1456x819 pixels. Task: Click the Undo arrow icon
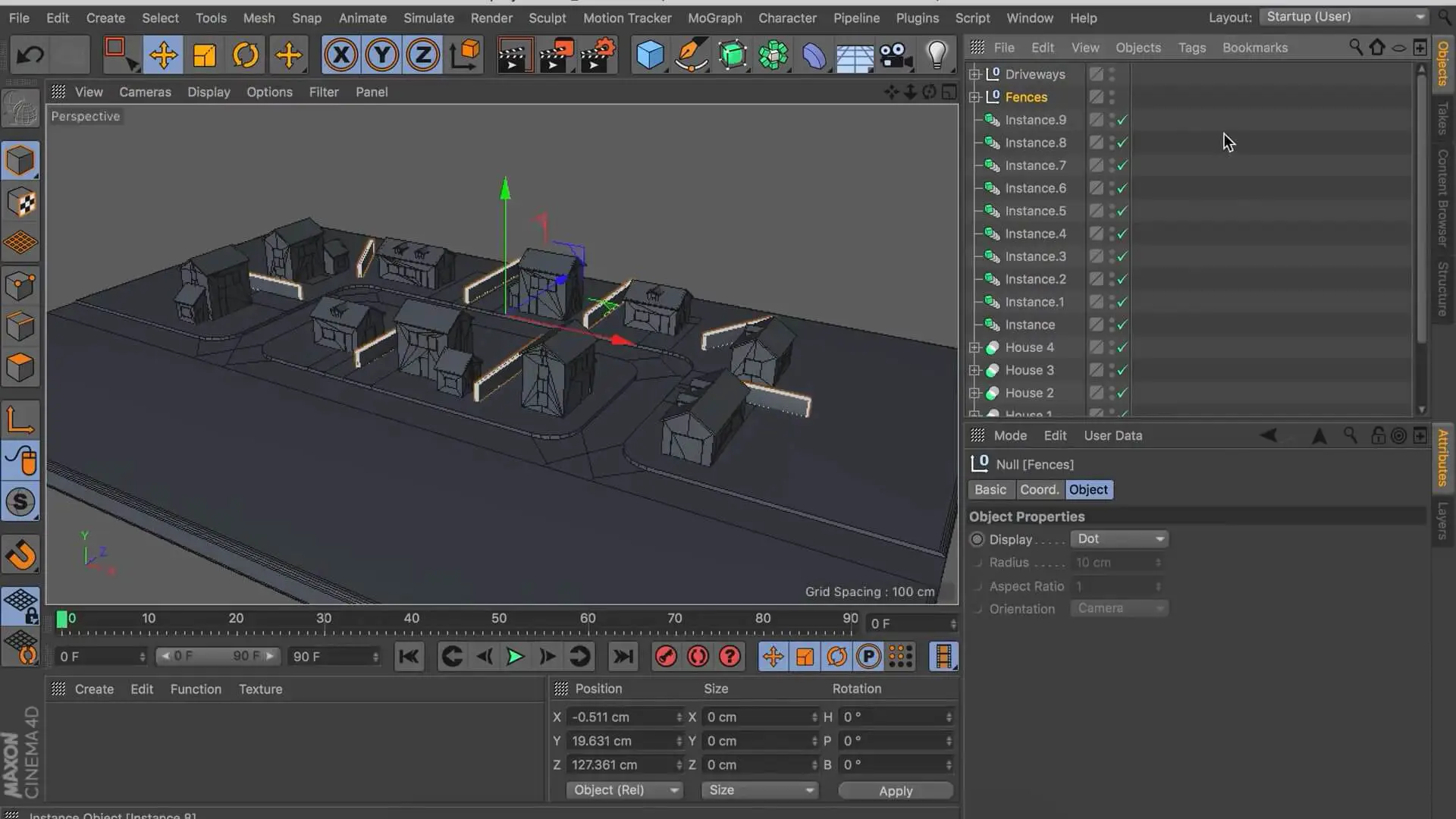pyautogui.click(x=30, y=55)
